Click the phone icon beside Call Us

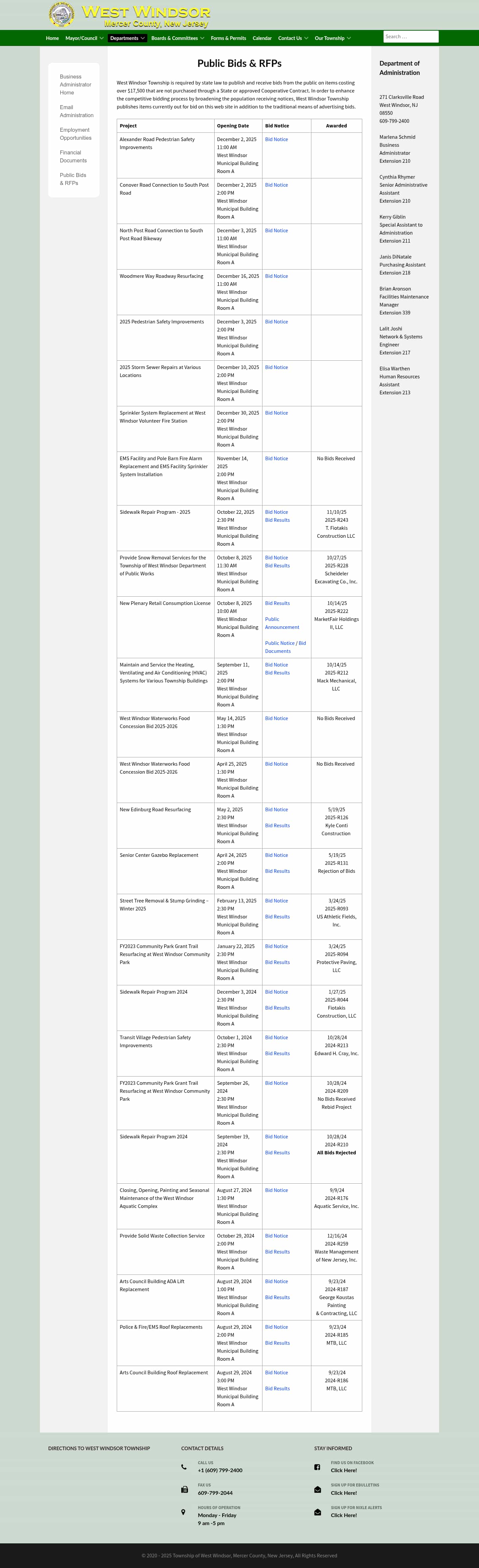point(184,1467)
